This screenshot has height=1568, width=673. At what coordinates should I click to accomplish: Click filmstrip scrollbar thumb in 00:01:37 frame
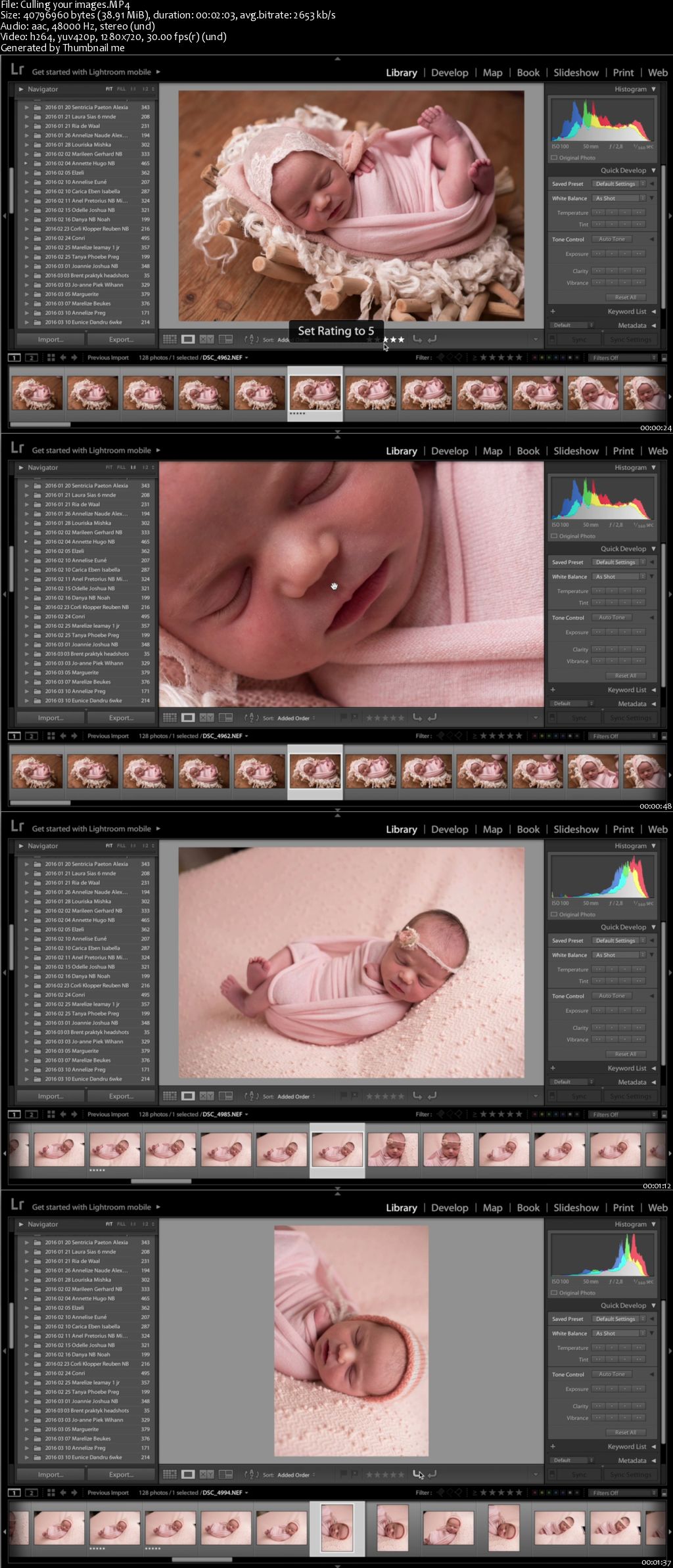click(x=202, y=1559)
